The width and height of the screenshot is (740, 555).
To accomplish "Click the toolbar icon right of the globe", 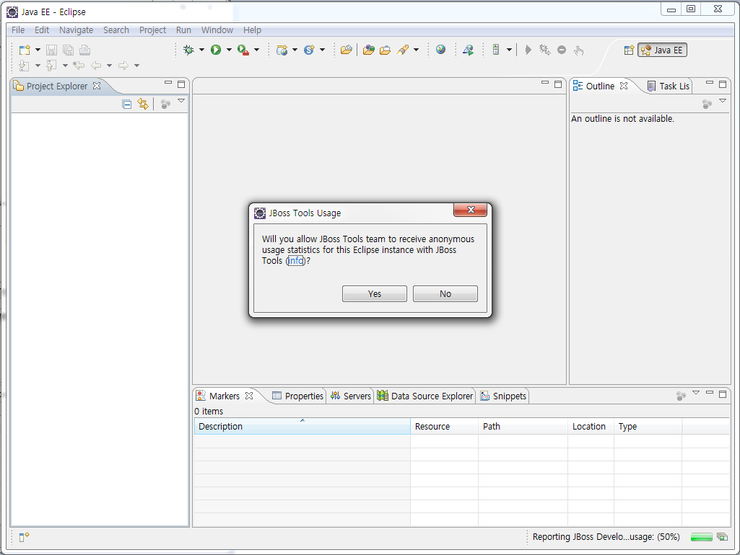I will click(x=468, y=50).
